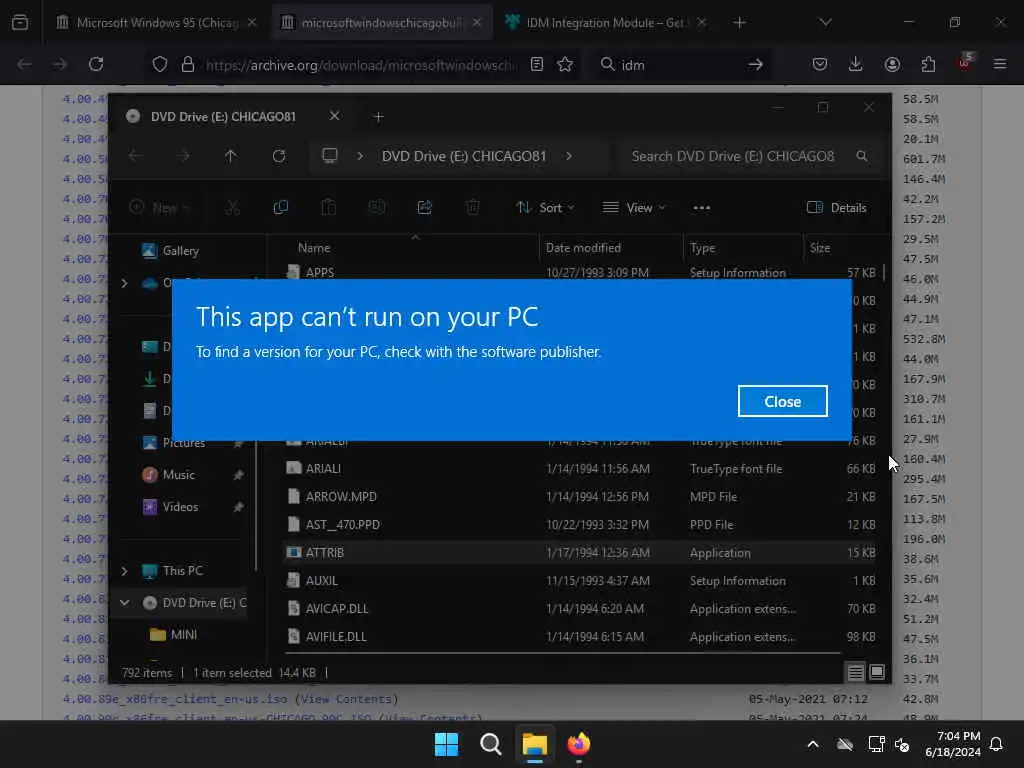Switch to microsoftwindowschicagobuilds tab
The image size is (1024, 768).
[381, 22]
